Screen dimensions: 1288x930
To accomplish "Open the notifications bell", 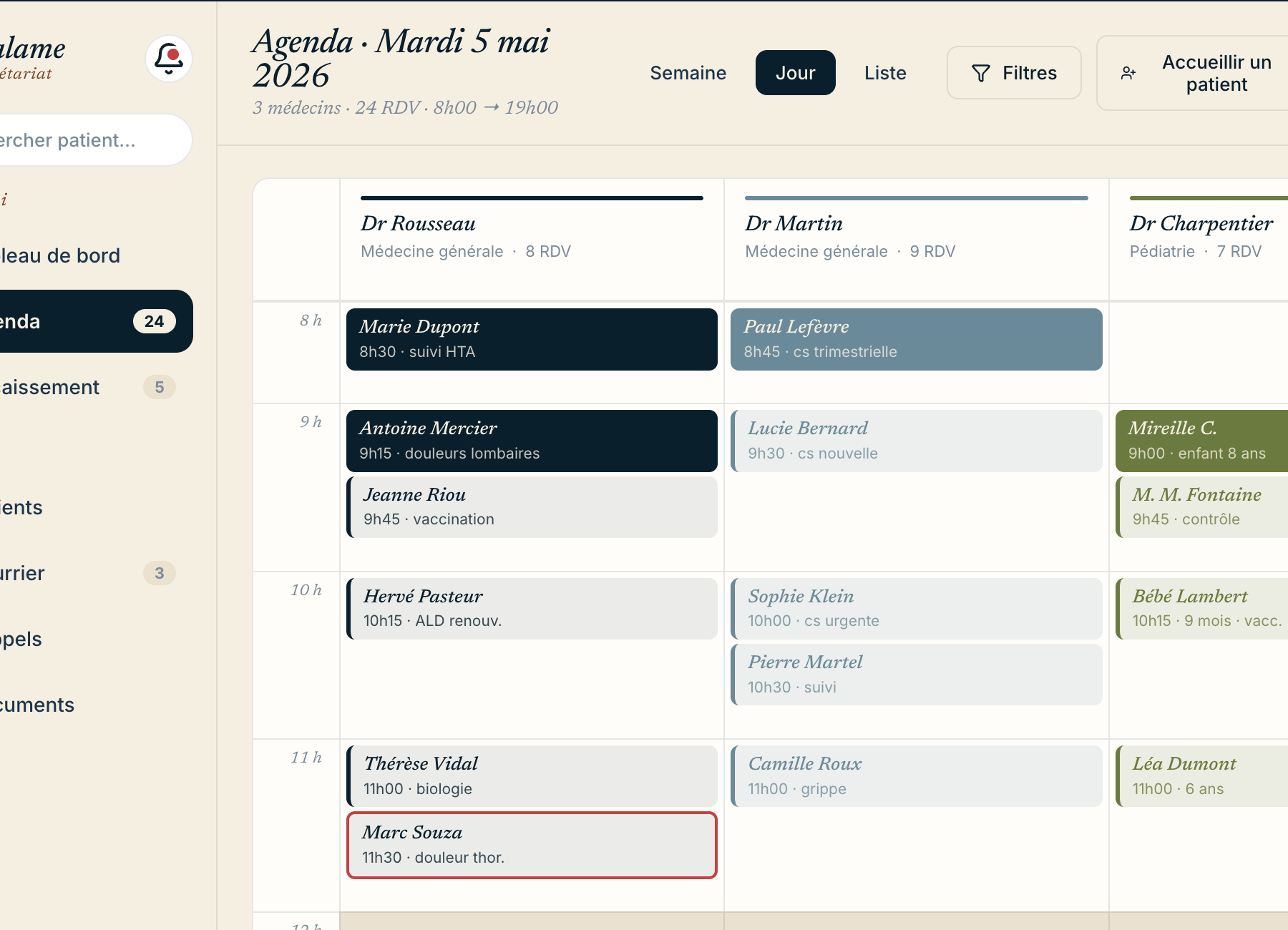I will coord(169,59).
